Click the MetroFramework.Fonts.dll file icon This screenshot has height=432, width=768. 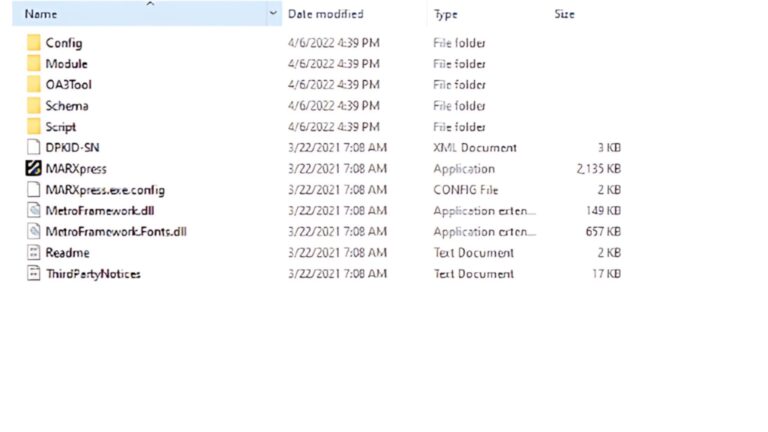33,232
